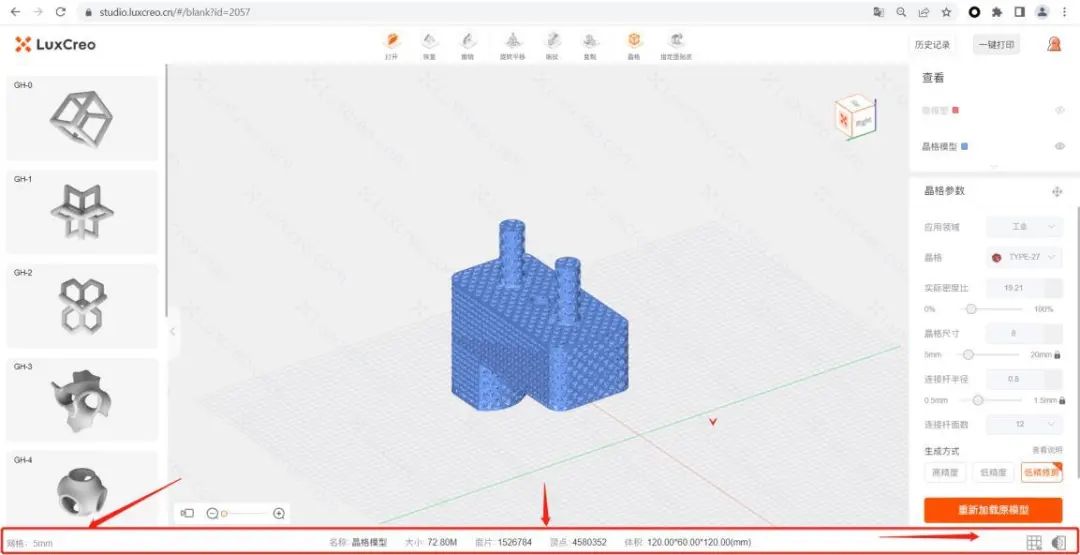The width and height of the screenshot is (1080, 555).
Task: Open the 连接杆面数 dropdown
Action: click(x=1023, y=424)
